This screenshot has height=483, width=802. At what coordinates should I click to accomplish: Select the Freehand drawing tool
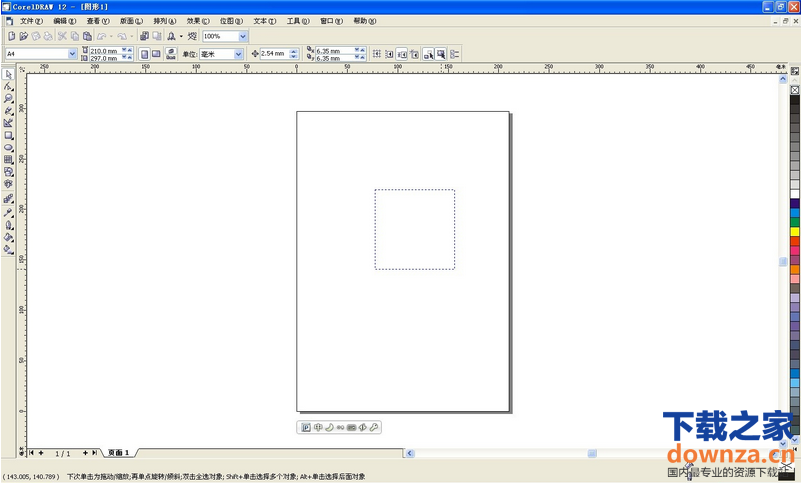point(8,111)
